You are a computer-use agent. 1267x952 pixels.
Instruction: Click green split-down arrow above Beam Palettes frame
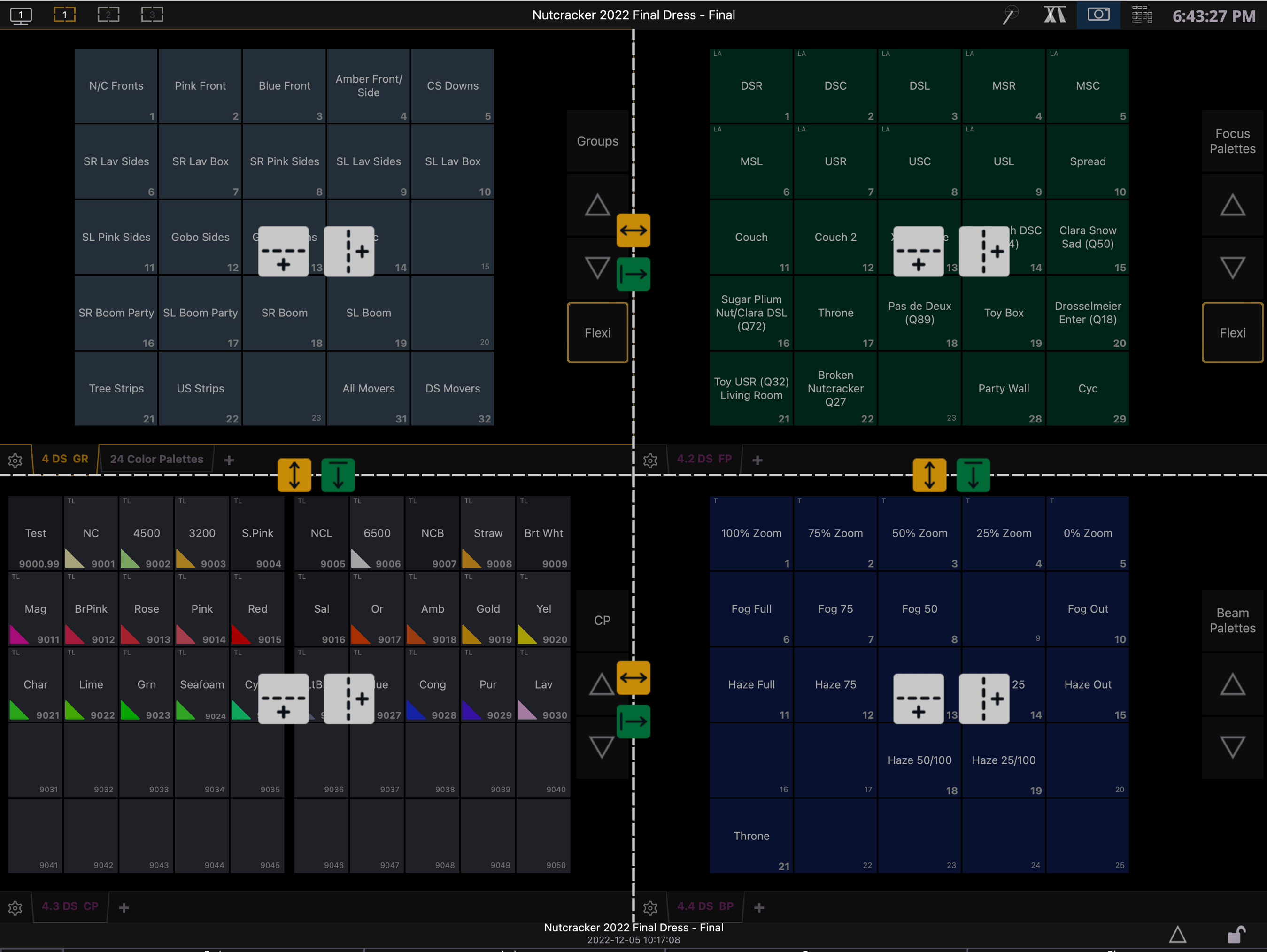coord(973,475)
